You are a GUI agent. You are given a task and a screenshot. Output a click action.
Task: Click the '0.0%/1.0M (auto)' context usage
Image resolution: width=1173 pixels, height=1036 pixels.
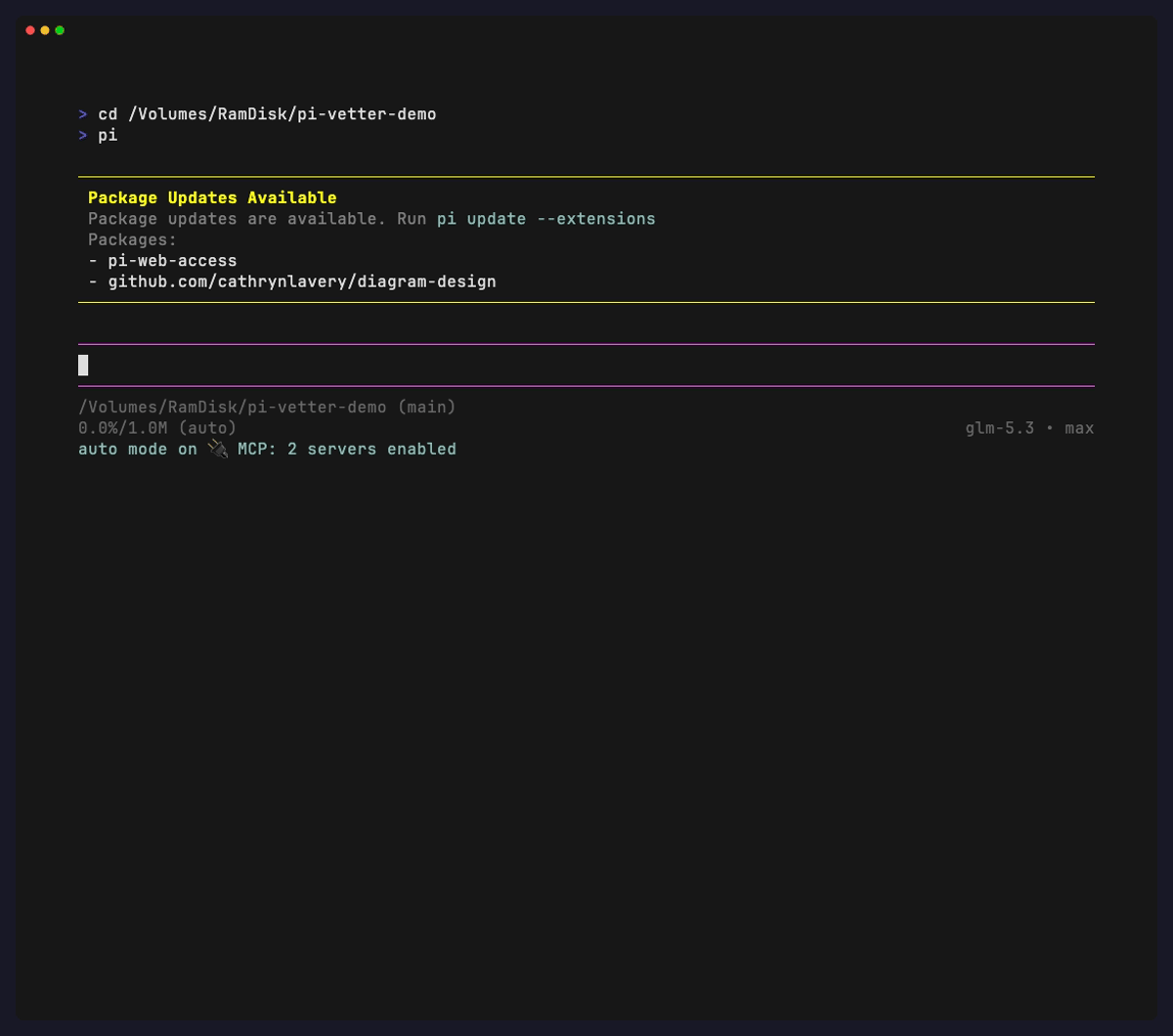click(x=157, y=428)
